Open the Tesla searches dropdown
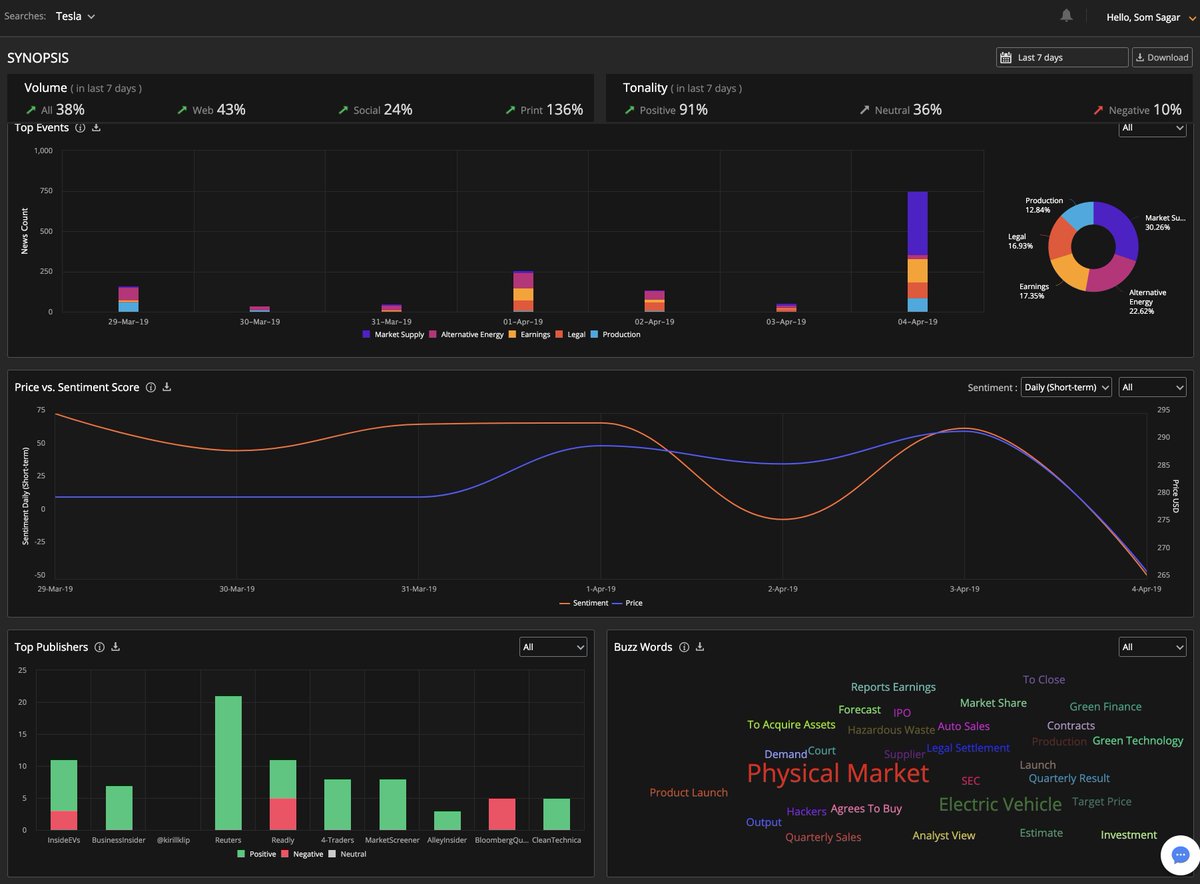1200x884 pixels. [76, 16]
